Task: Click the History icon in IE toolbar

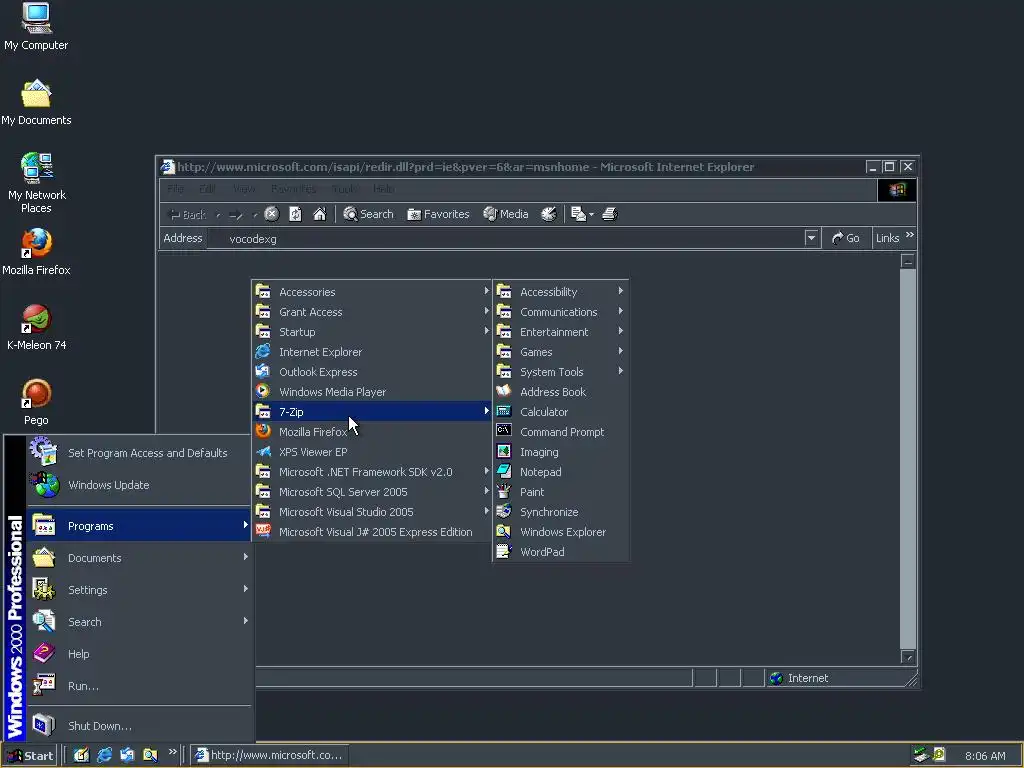Action: point(549,214)
